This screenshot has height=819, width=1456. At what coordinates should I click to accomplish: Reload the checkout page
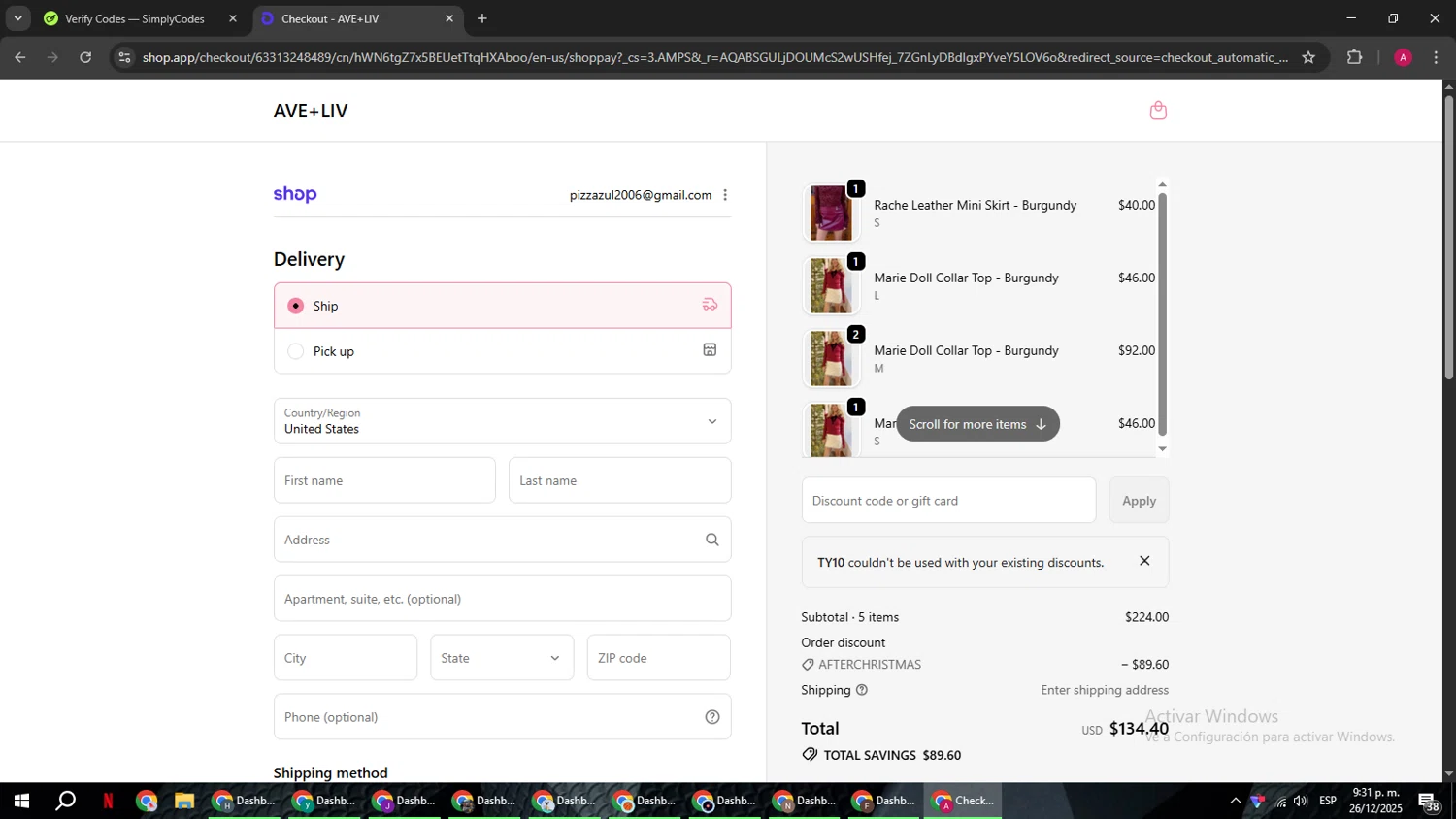pos(85,57)
